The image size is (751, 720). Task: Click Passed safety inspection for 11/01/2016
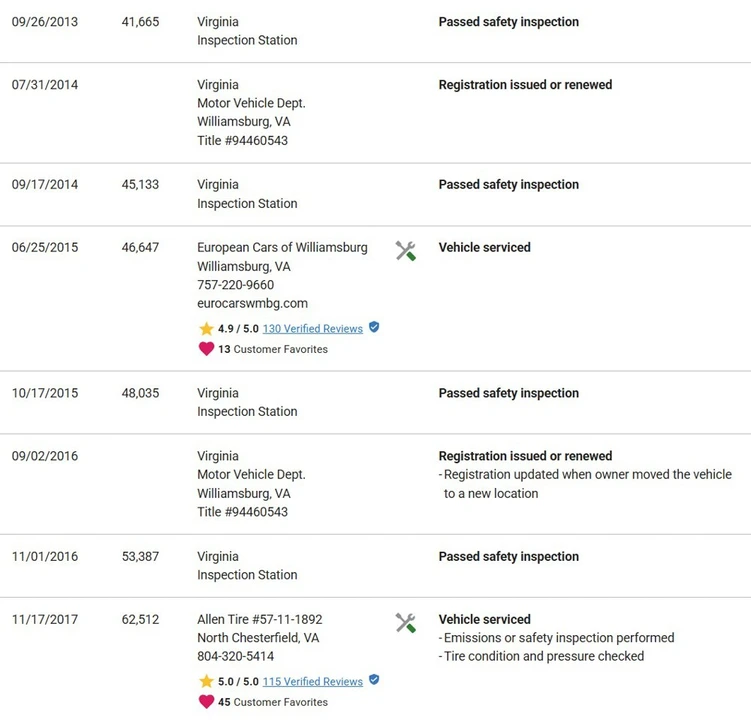(509, 556)
